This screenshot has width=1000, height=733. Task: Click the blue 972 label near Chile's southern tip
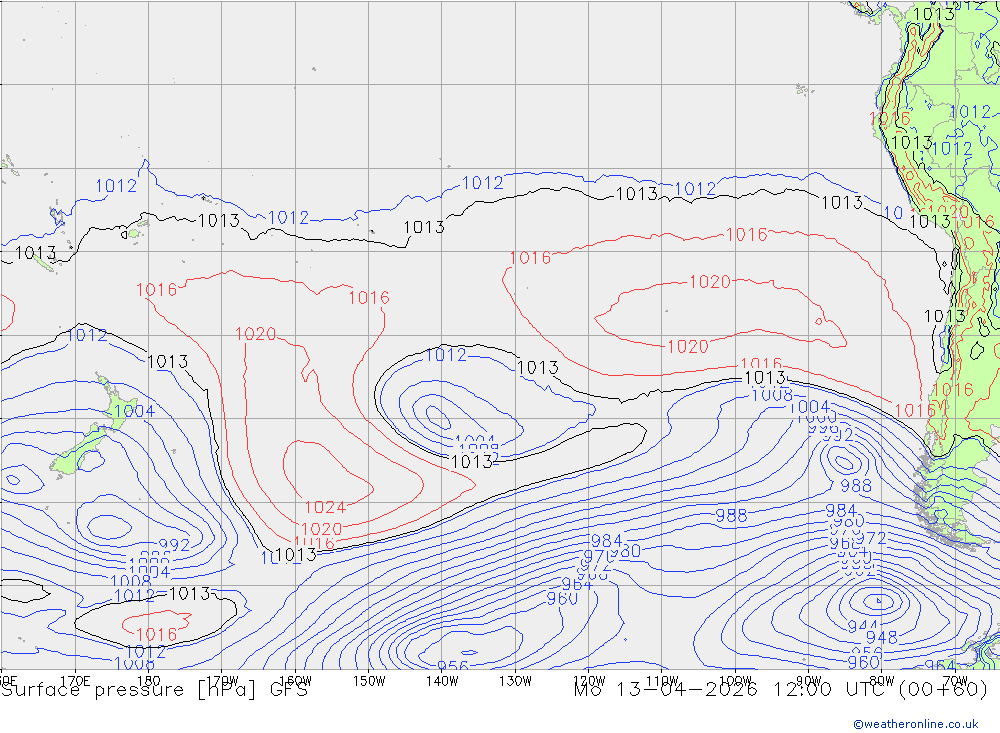pos(870,538)
